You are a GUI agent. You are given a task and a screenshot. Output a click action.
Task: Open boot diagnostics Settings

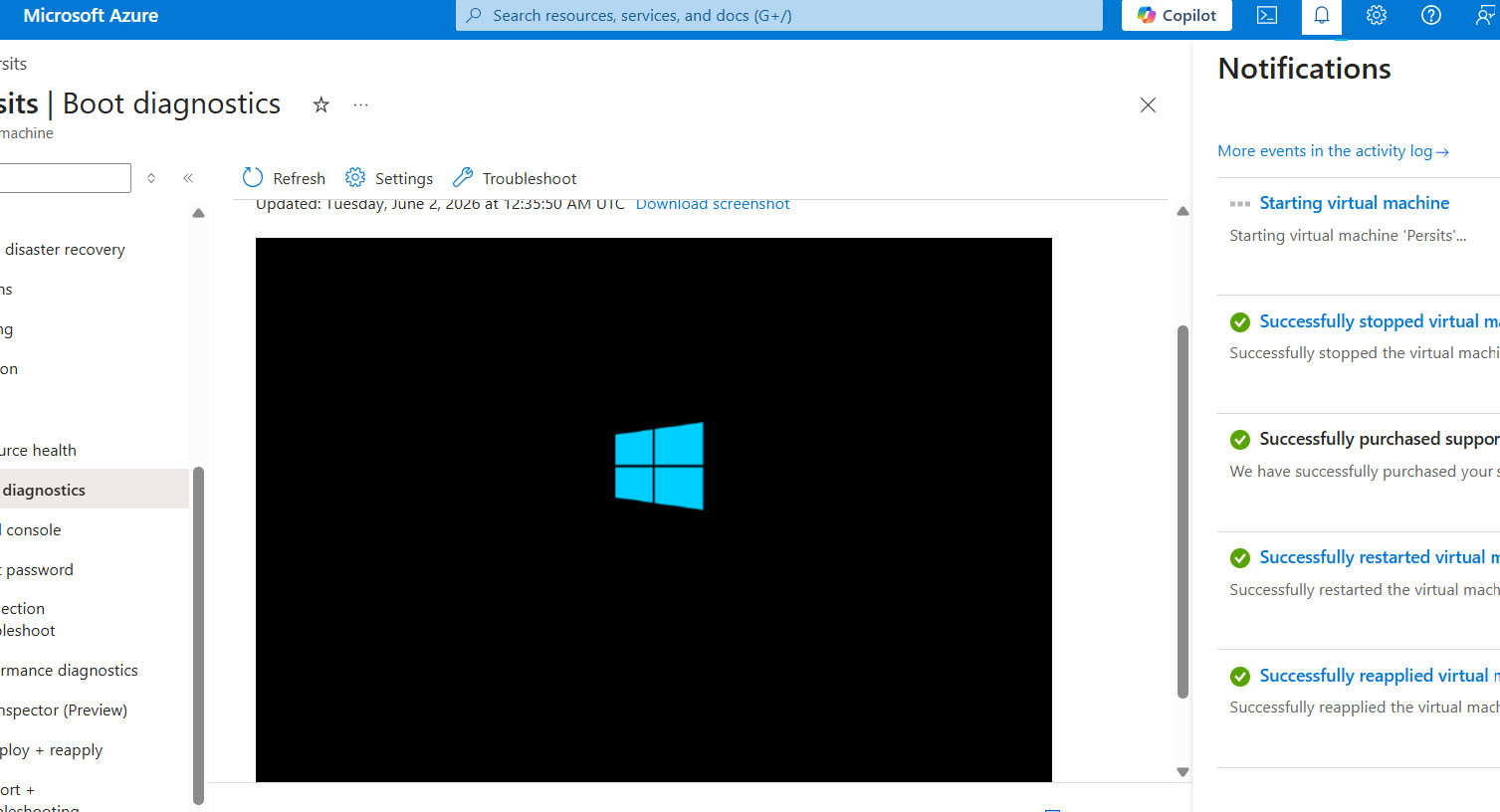click(389, 178)
